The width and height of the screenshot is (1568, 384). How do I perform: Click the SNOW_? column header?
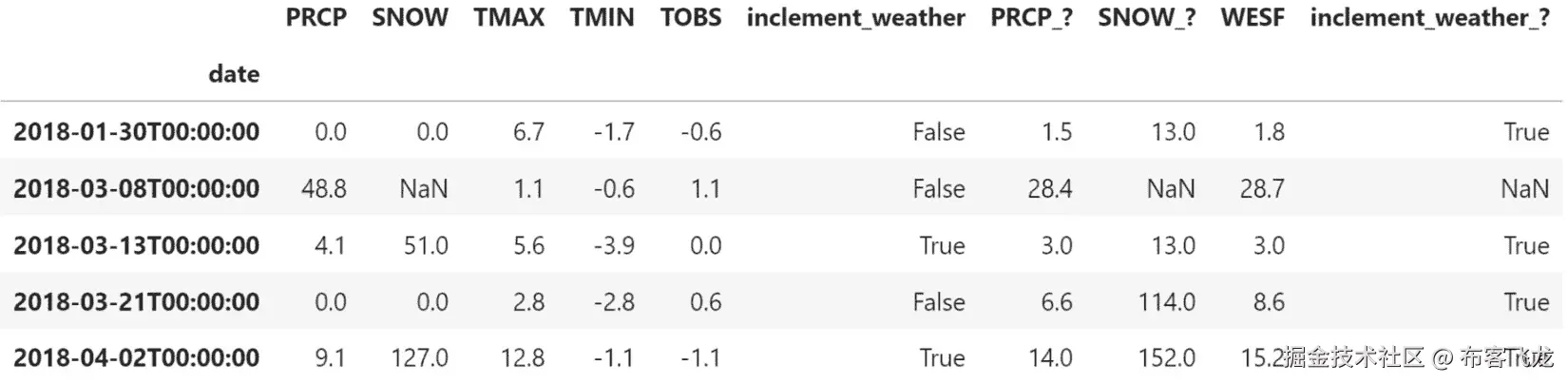point(1146,18)
